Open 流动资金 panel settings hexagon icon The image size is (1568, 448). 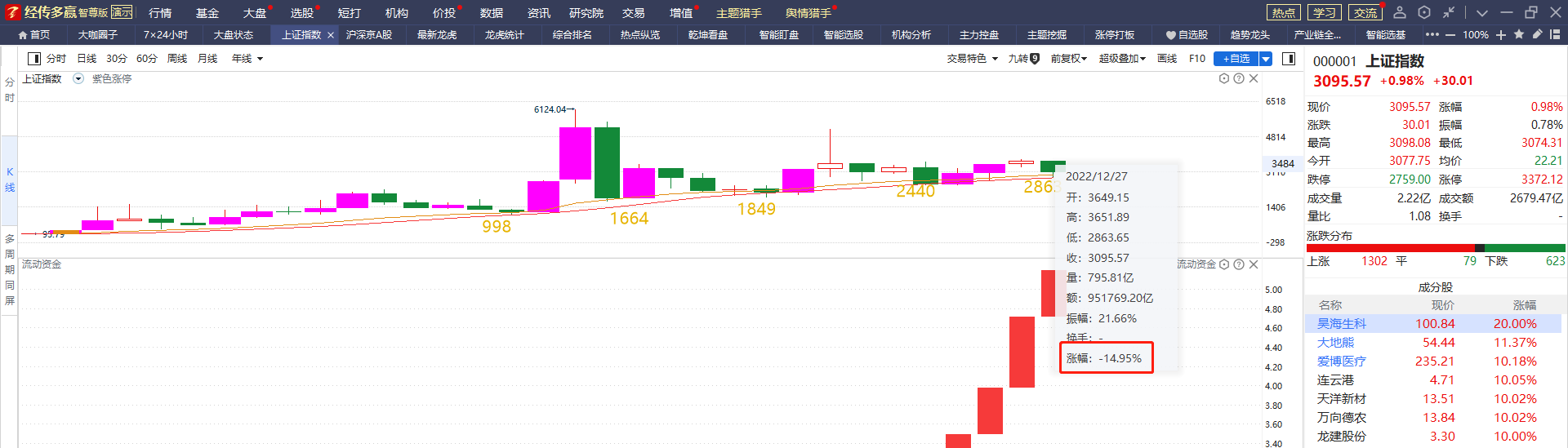click(x=1224, y=264)
